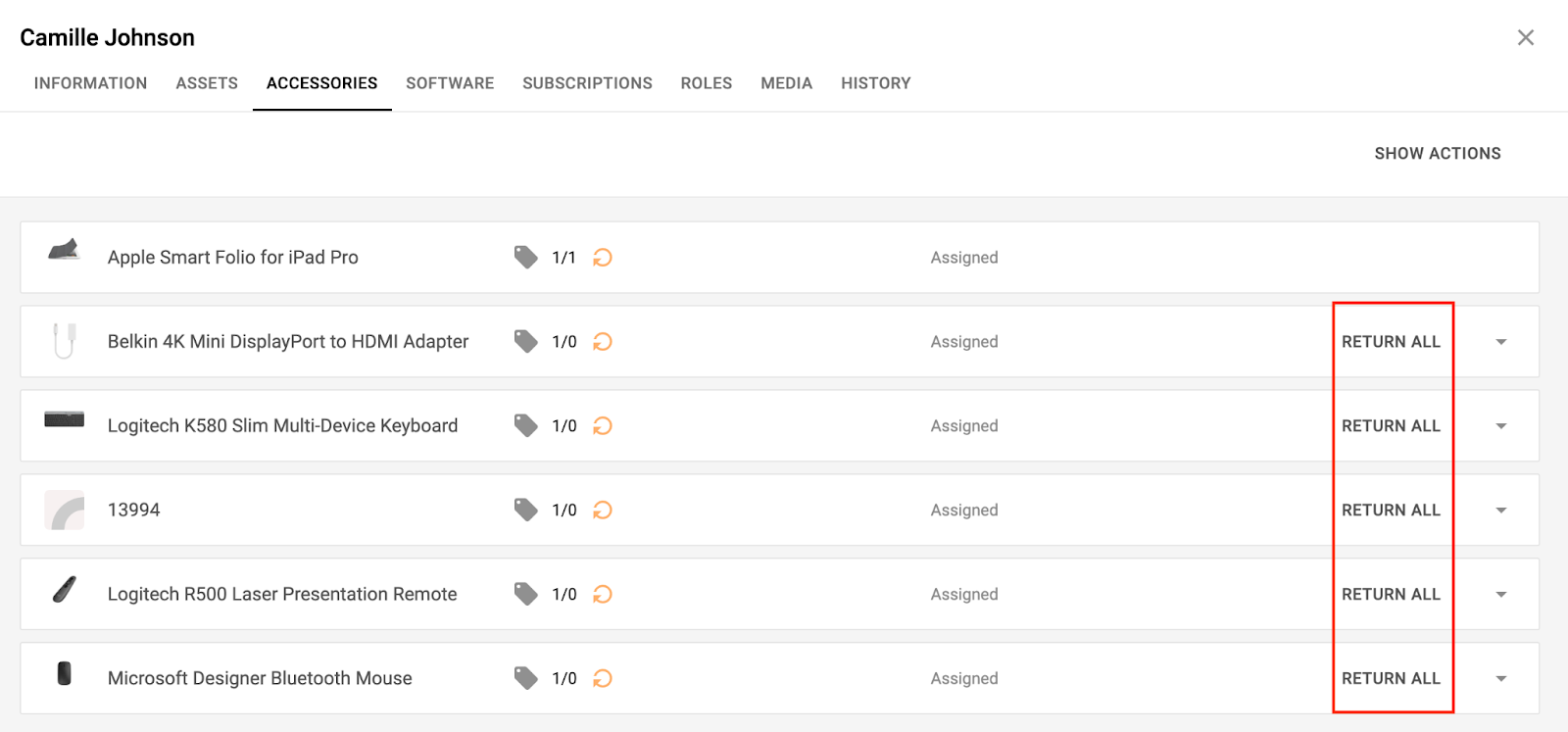Image resolution: width=1568 pixels, height=732 pixels.
Task: Close the Camille Johnson panel
Action: click(x=1526, y=37)
